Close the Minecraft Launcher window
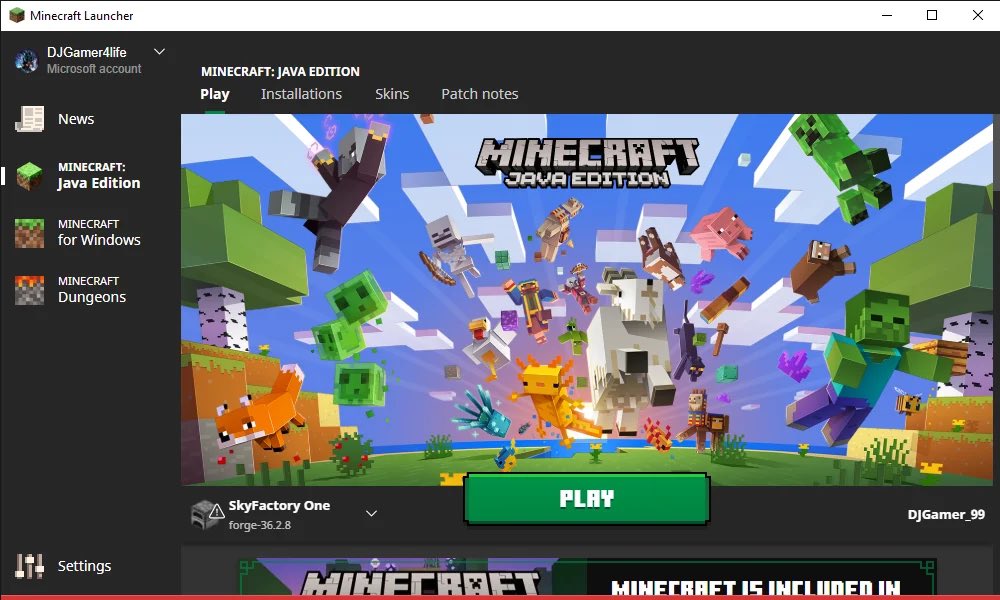The height and width of the screenshot is (600, 1000). pyautogui.click(x=977, y=15)
